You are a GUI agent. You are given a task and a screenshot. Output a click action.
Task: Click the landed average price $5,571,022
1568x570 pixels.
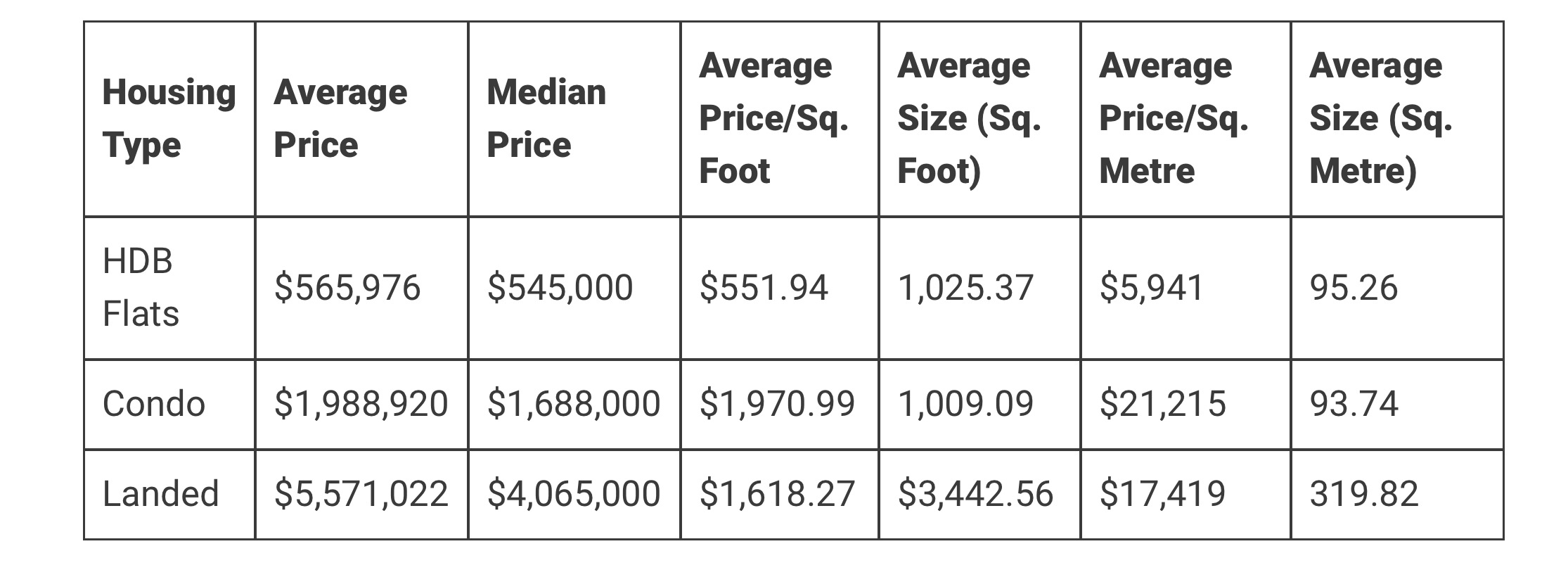pyautogui.click(x=361, y=493)
